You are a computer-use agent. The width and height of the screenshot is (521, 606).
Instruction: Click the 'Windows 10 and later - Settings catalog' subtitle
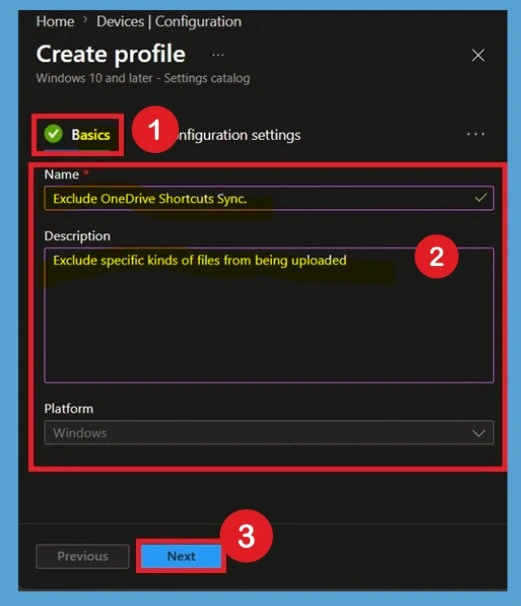click(143, 78)
